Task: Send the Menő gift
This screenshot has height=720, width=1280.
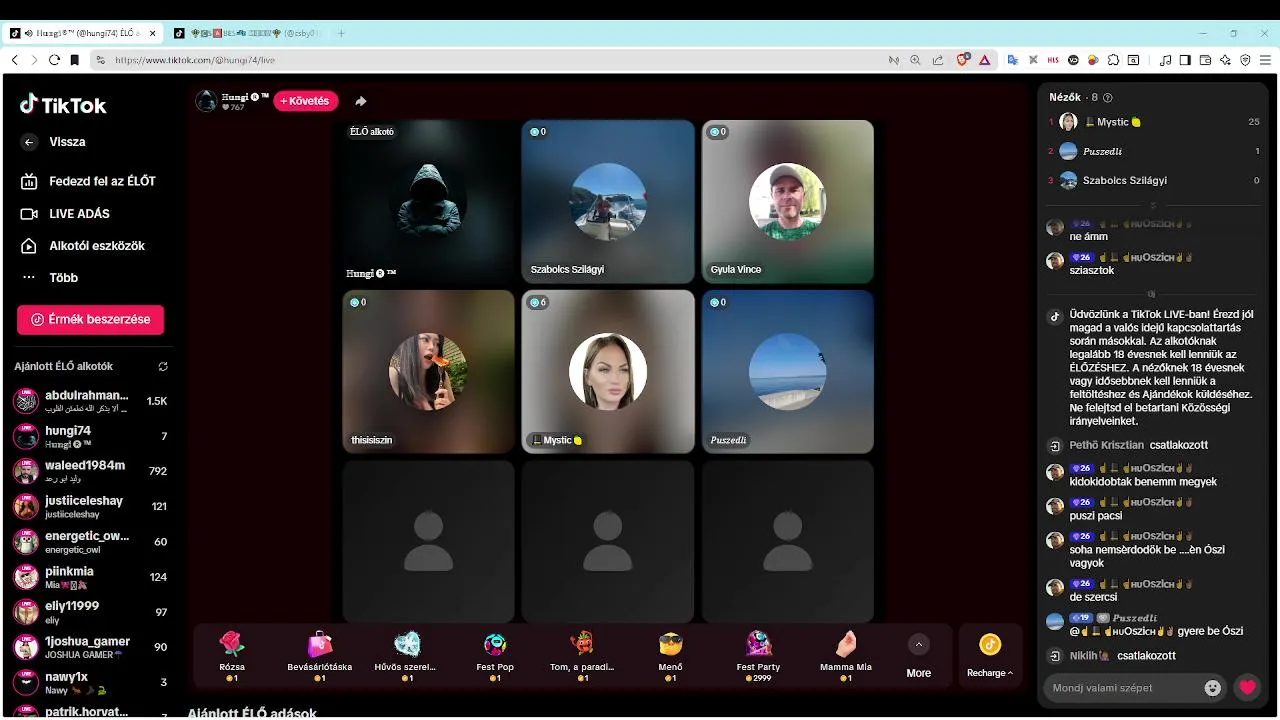Action: pos(670,655)
